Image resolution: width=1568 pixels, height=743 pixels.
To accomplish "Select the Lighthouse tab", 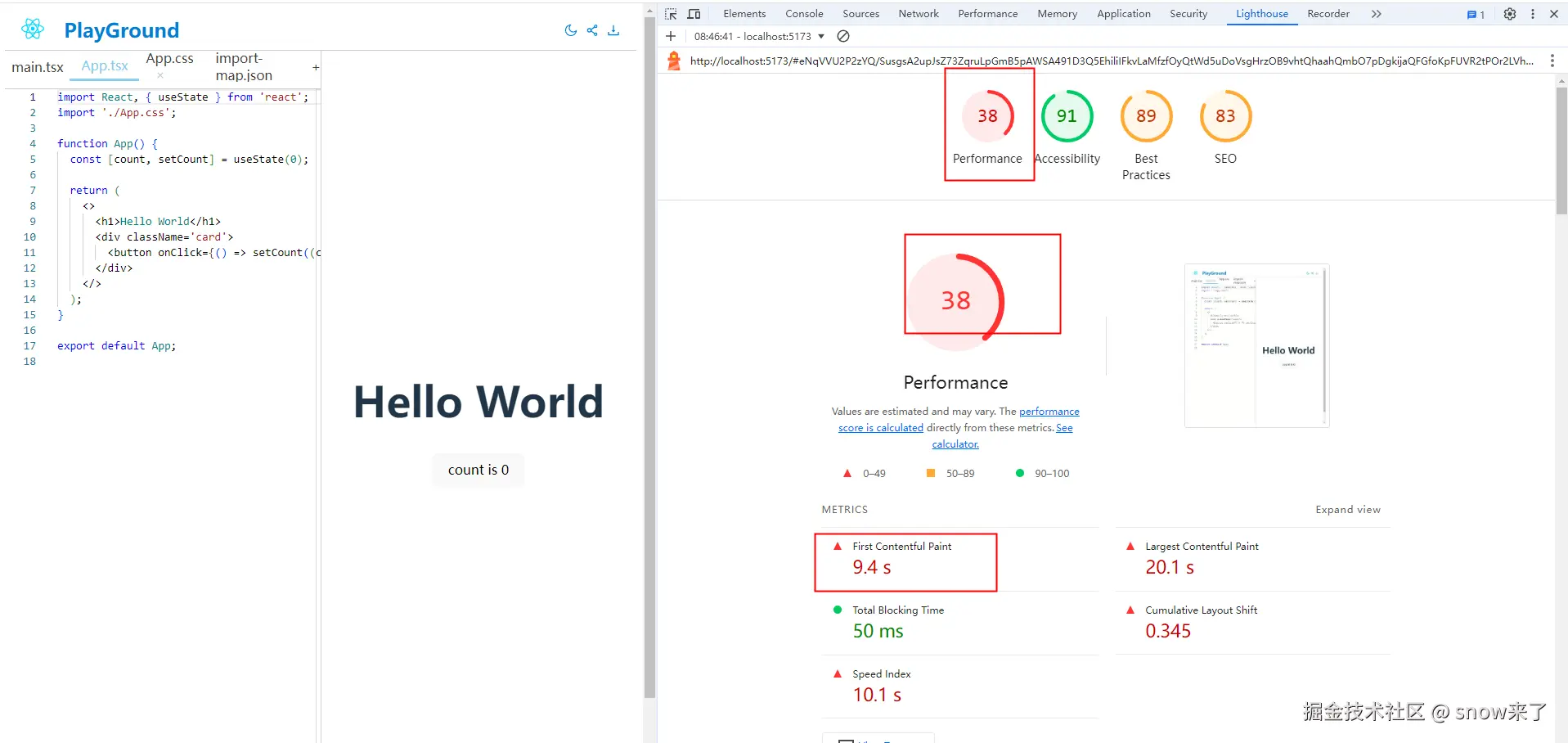I will click(1262, 14).
